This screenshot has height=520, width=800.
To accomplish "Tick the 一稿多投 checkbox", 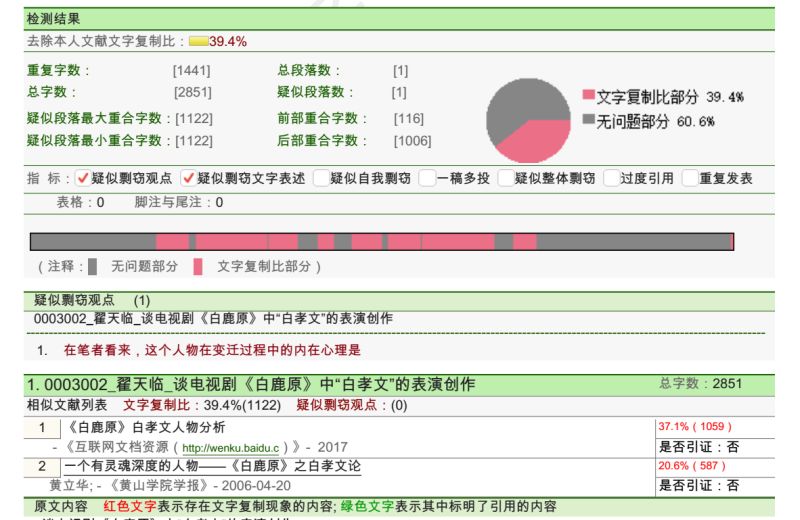I will (427, 179).
